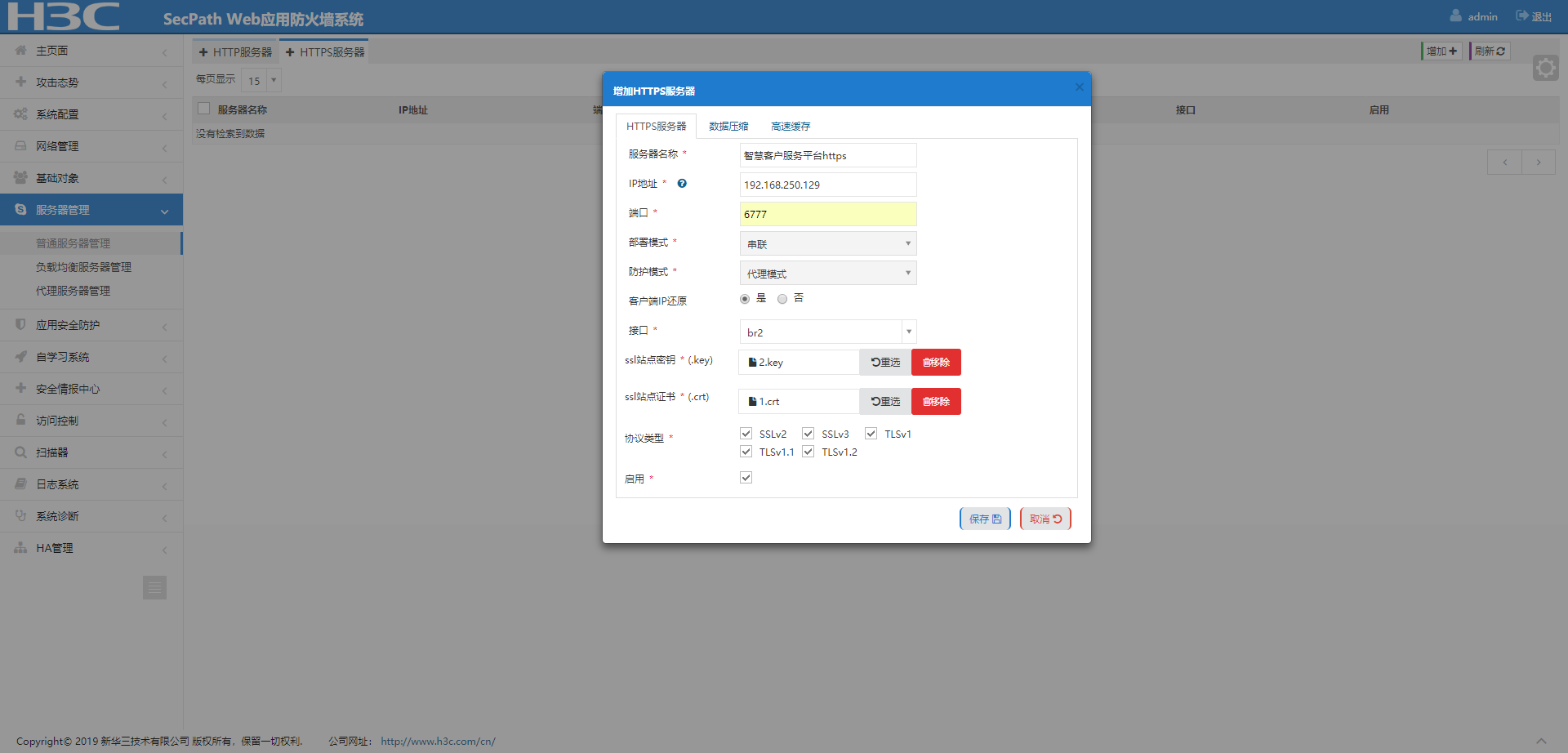Viewport: 1568px width, 753px height.
Task: Open the 每页显示 page size dropdown
Action: point(261,80)
